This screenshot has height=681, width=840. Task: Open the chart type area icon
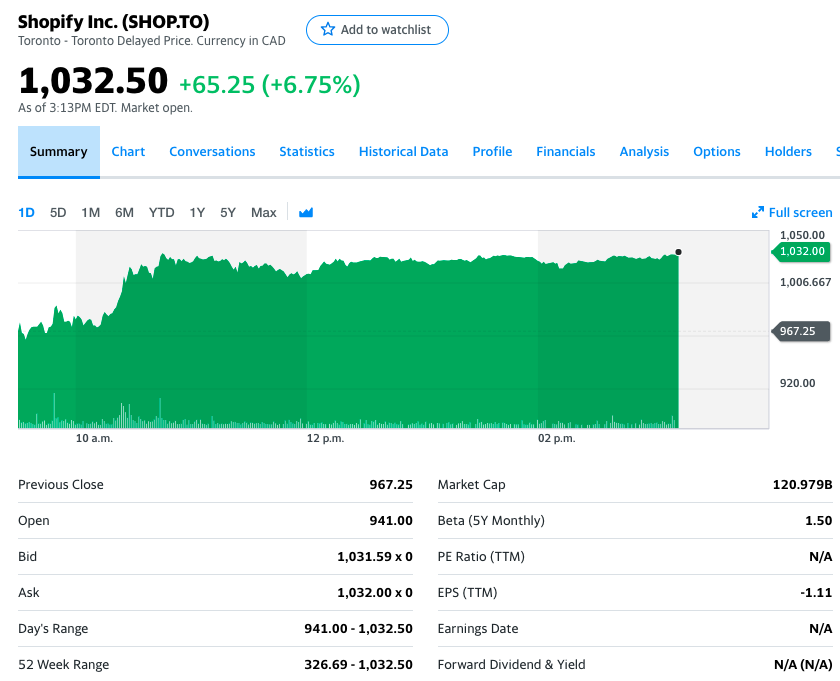306,212
